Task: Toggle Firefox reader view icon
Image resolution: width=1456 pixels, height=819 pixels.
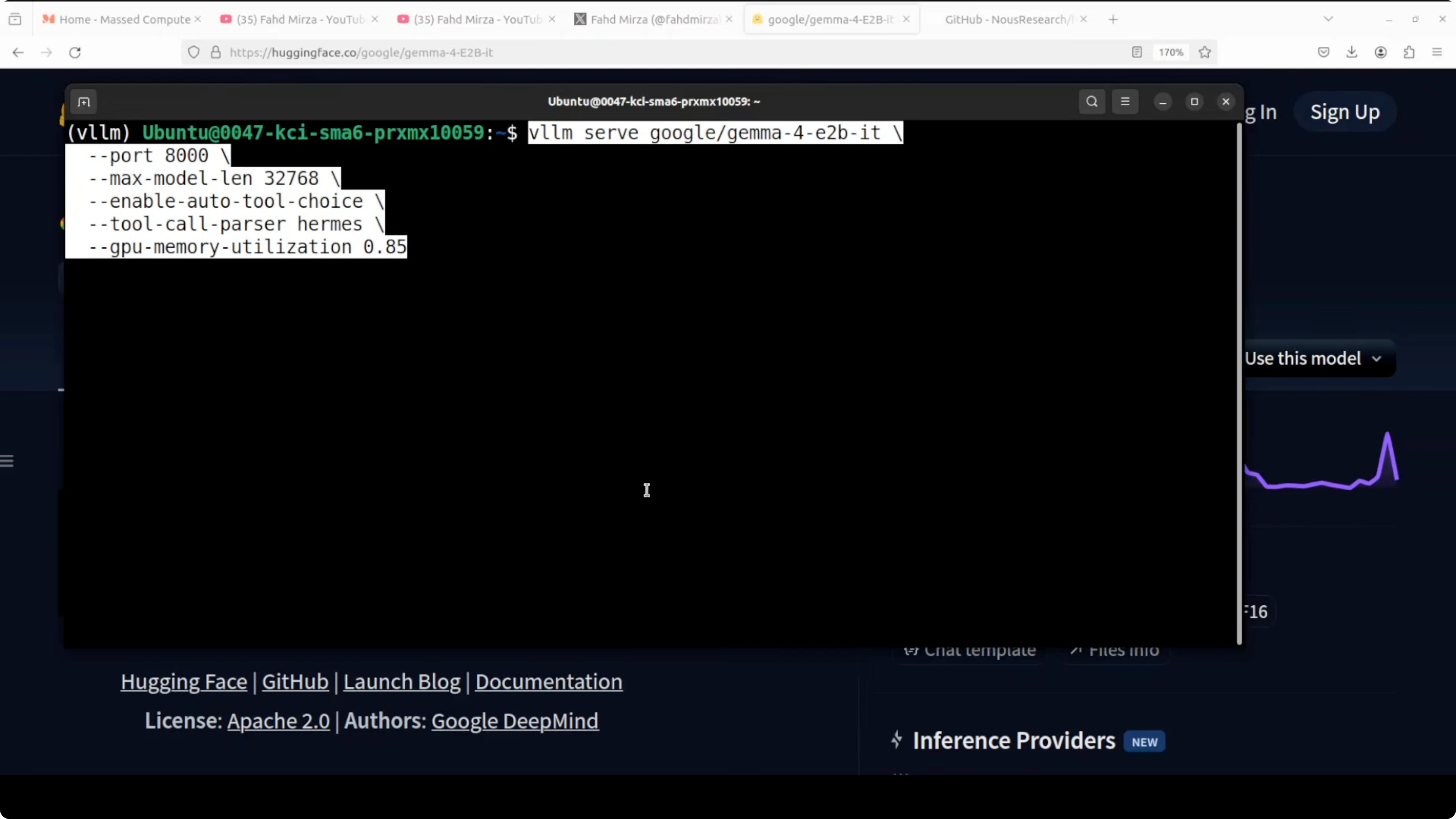Action: (1137, 53)
